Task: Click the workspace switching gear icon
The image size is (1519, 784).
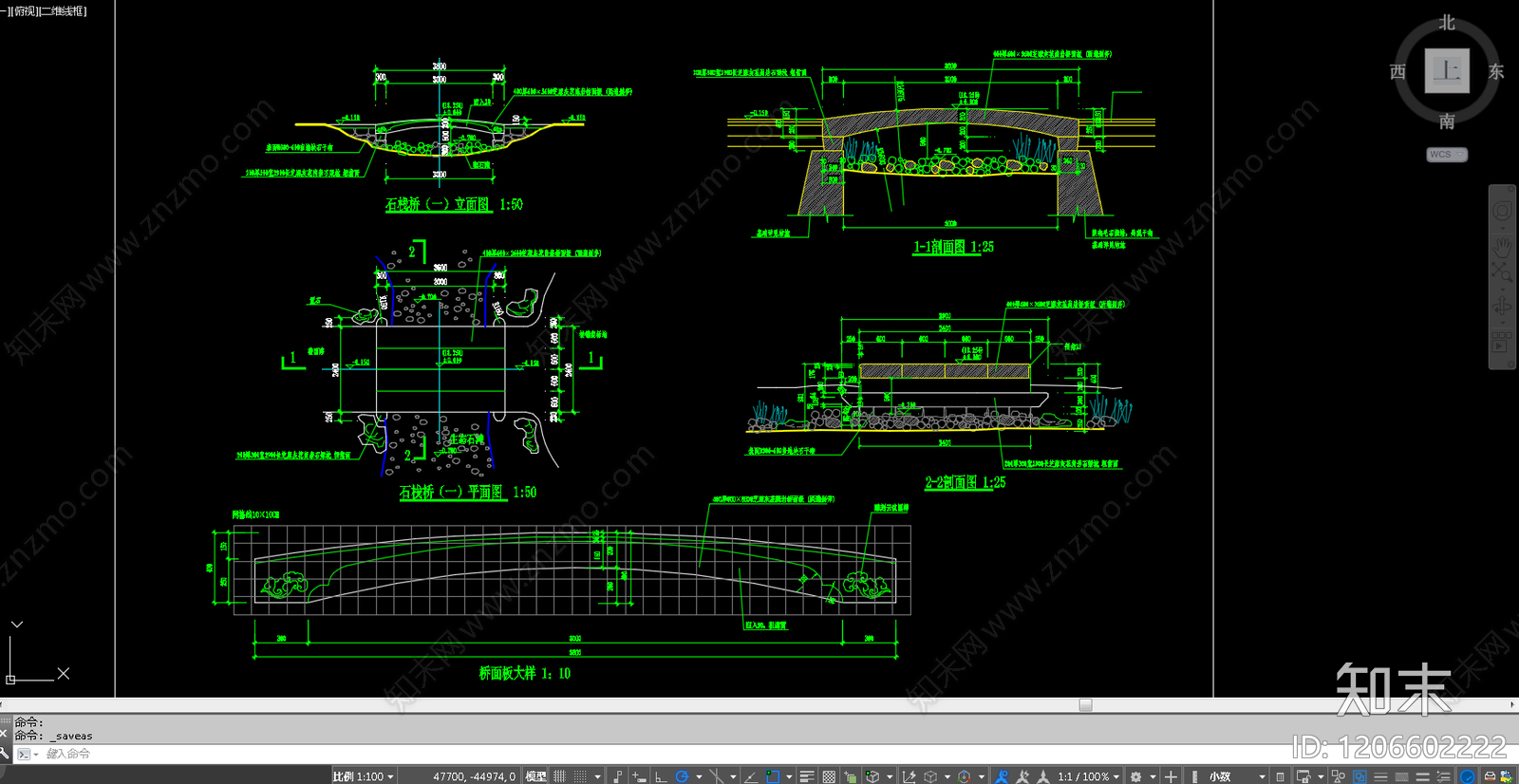Action: (x=1136, y=776)
